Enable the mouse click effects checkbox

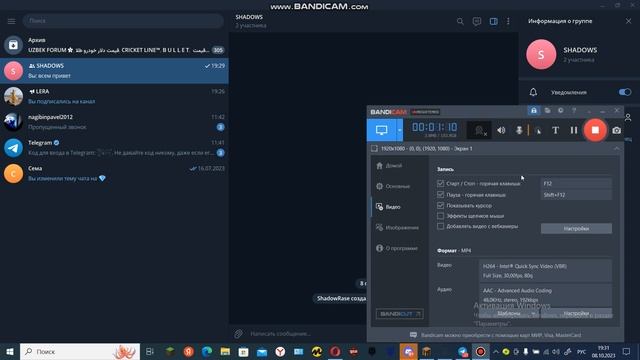(x=440, y=216)
